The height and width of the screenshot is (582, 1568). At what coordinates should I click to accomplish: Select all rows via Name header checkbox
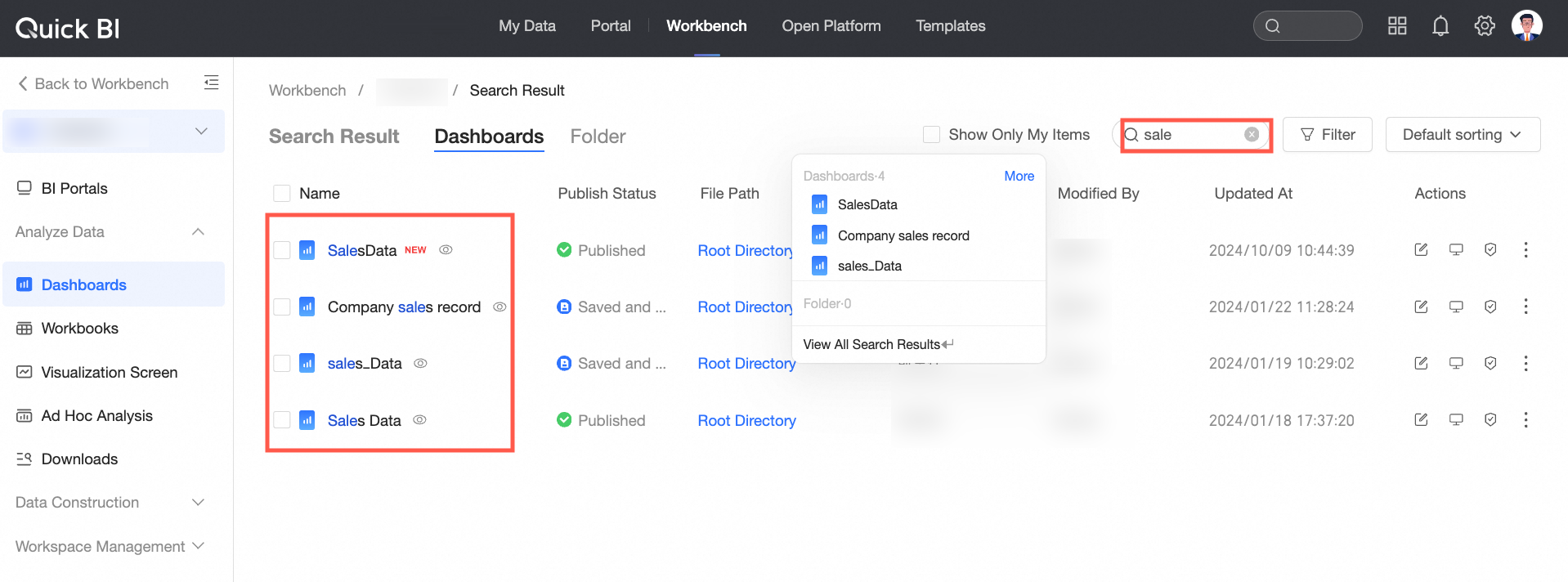282,193
